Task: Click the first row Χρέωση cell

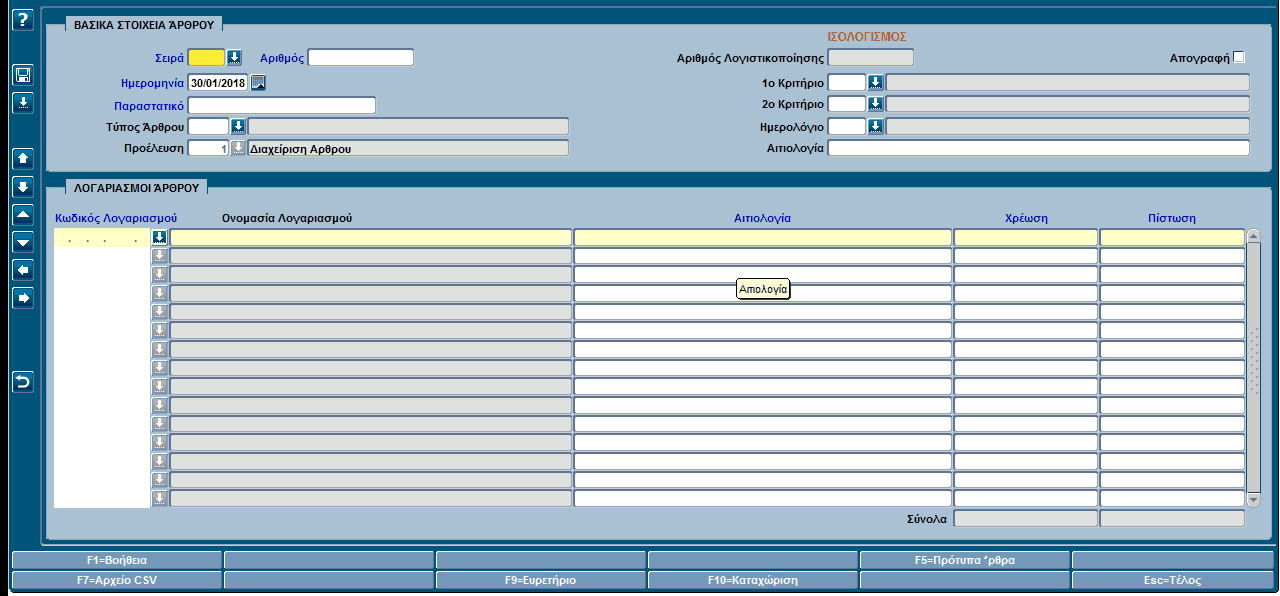Action: [1026, 238]
